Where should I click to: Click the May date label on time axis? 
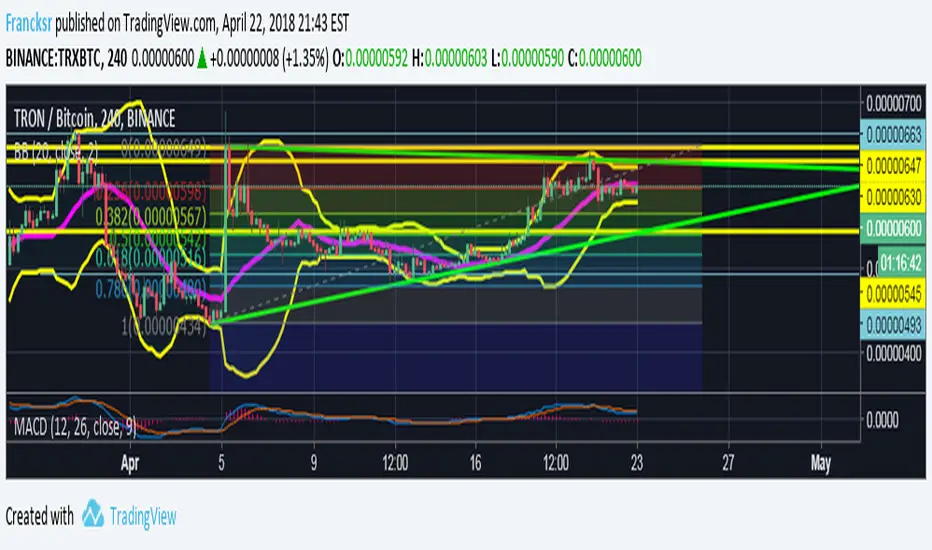click(x=820, y=463)
